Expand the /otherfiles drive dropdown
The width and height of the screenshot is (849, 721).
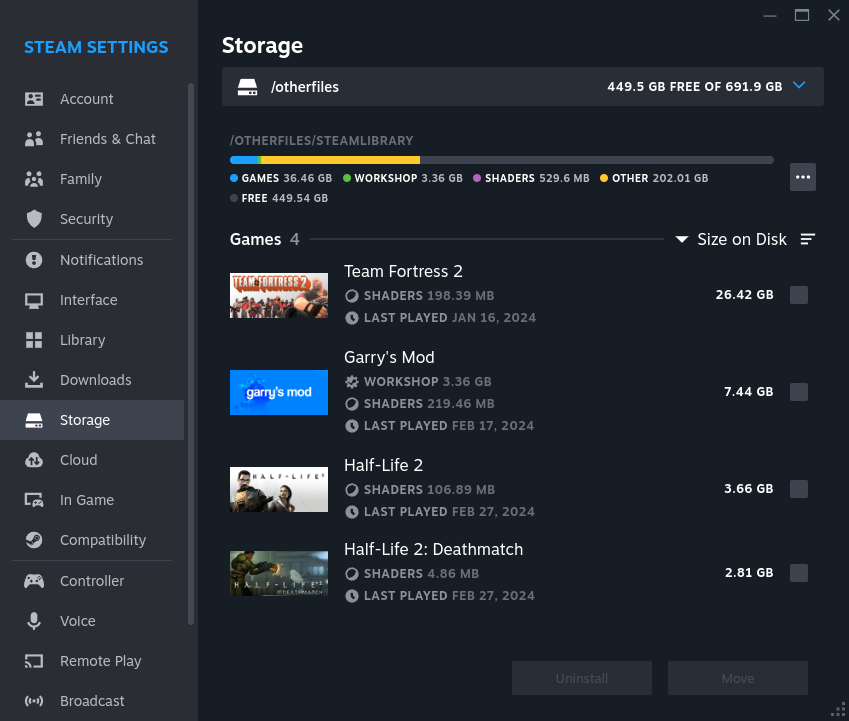798,86
